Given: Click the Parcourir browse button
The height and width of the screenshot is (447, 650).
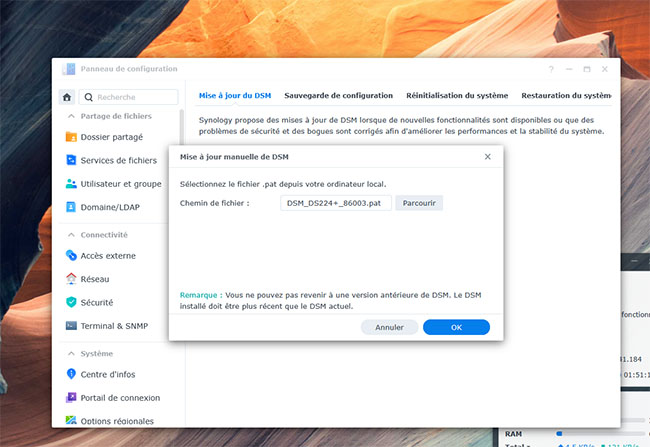Looking at the screenshot, I should tap(419, 203).
